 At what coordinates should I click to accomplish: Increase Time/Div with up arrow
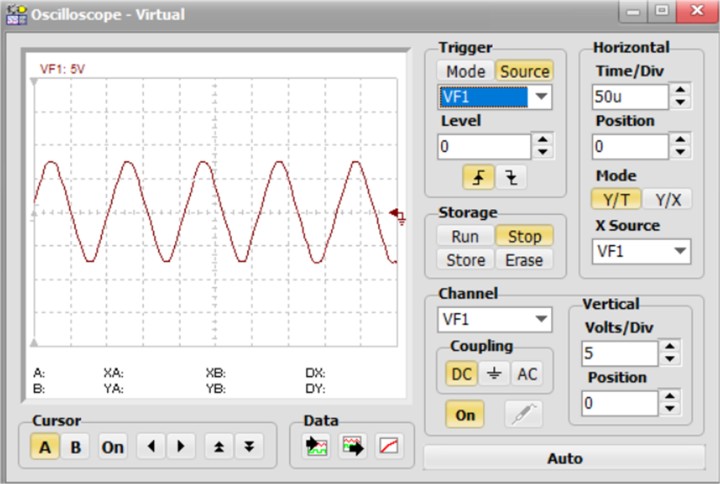coord(681,90)
